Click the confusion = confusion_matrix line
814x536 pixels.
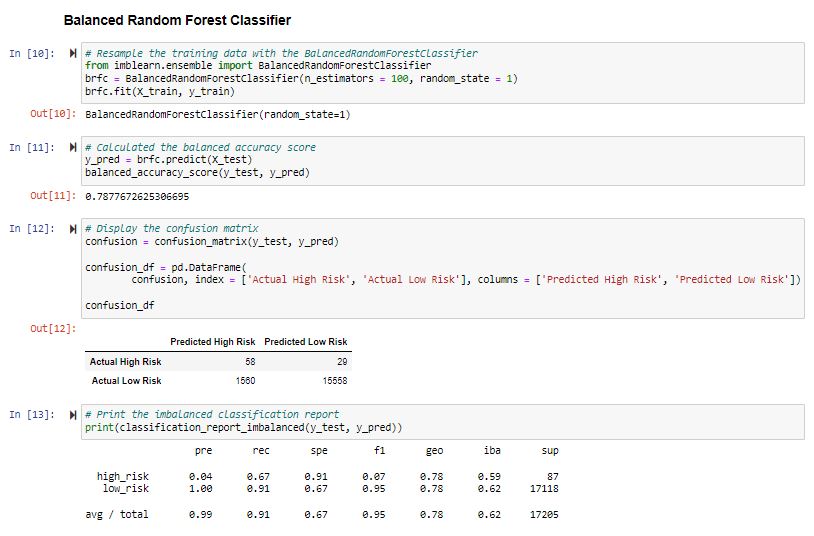tap(212, 242)
